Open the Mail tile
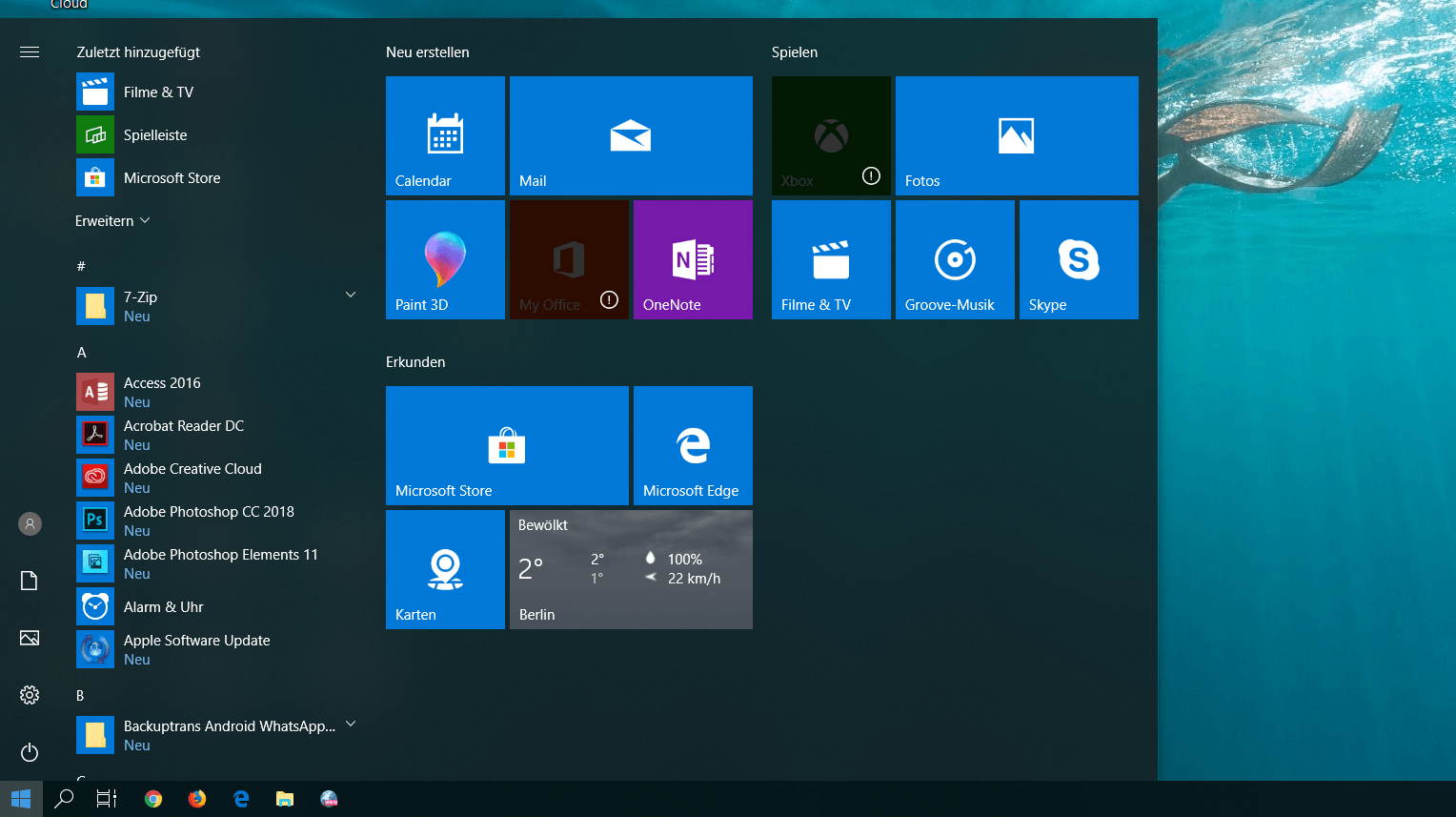 tap(631, 135)
